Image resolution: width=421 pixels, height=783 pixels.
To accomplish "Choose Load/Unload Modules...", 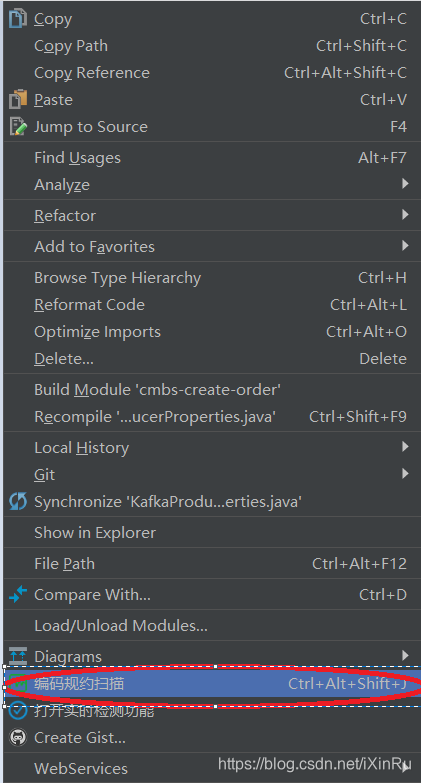I will tap(212, 625).
